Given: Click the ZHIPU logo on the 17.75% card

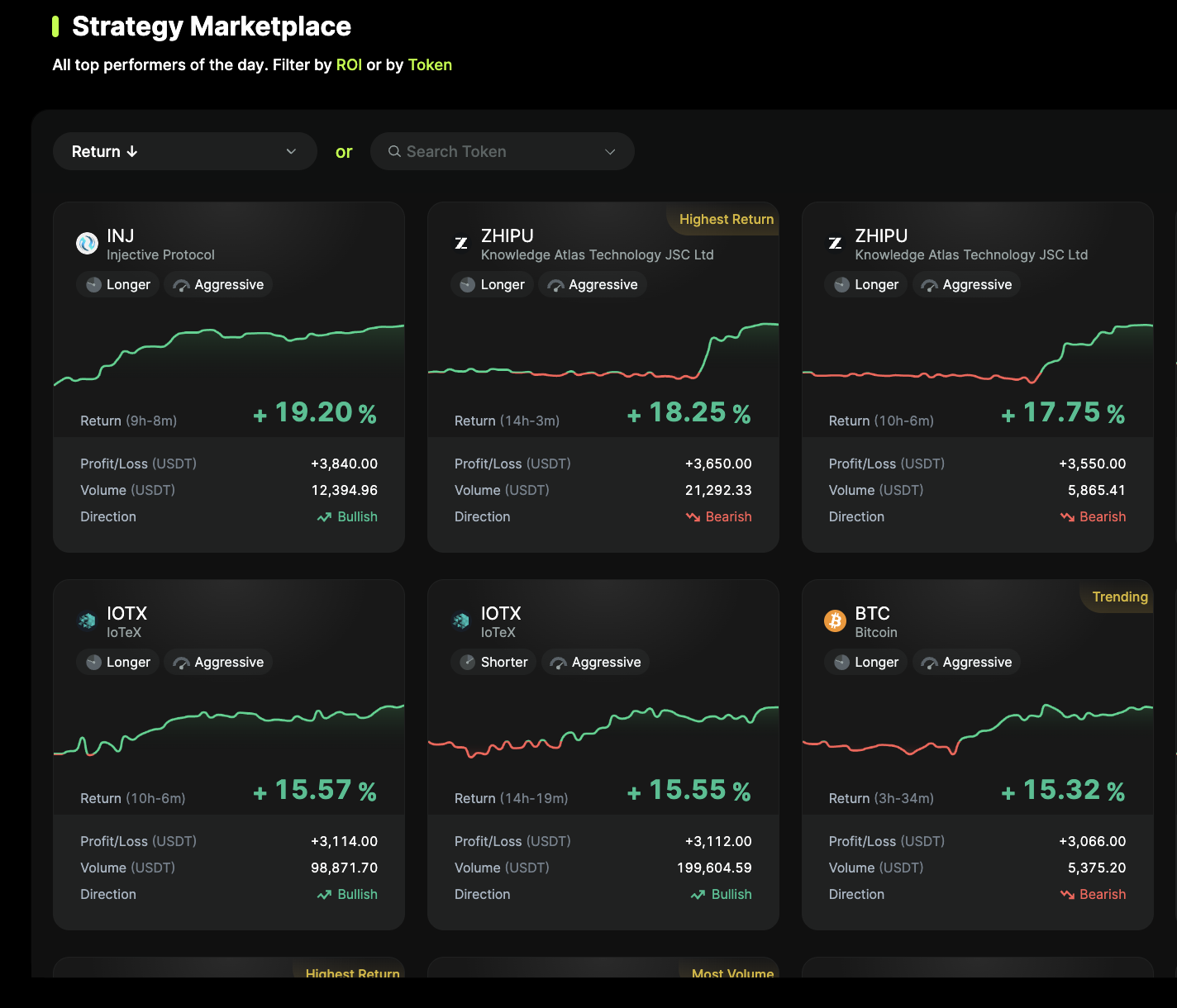Looking at the screenshot, I should (835, 243).
